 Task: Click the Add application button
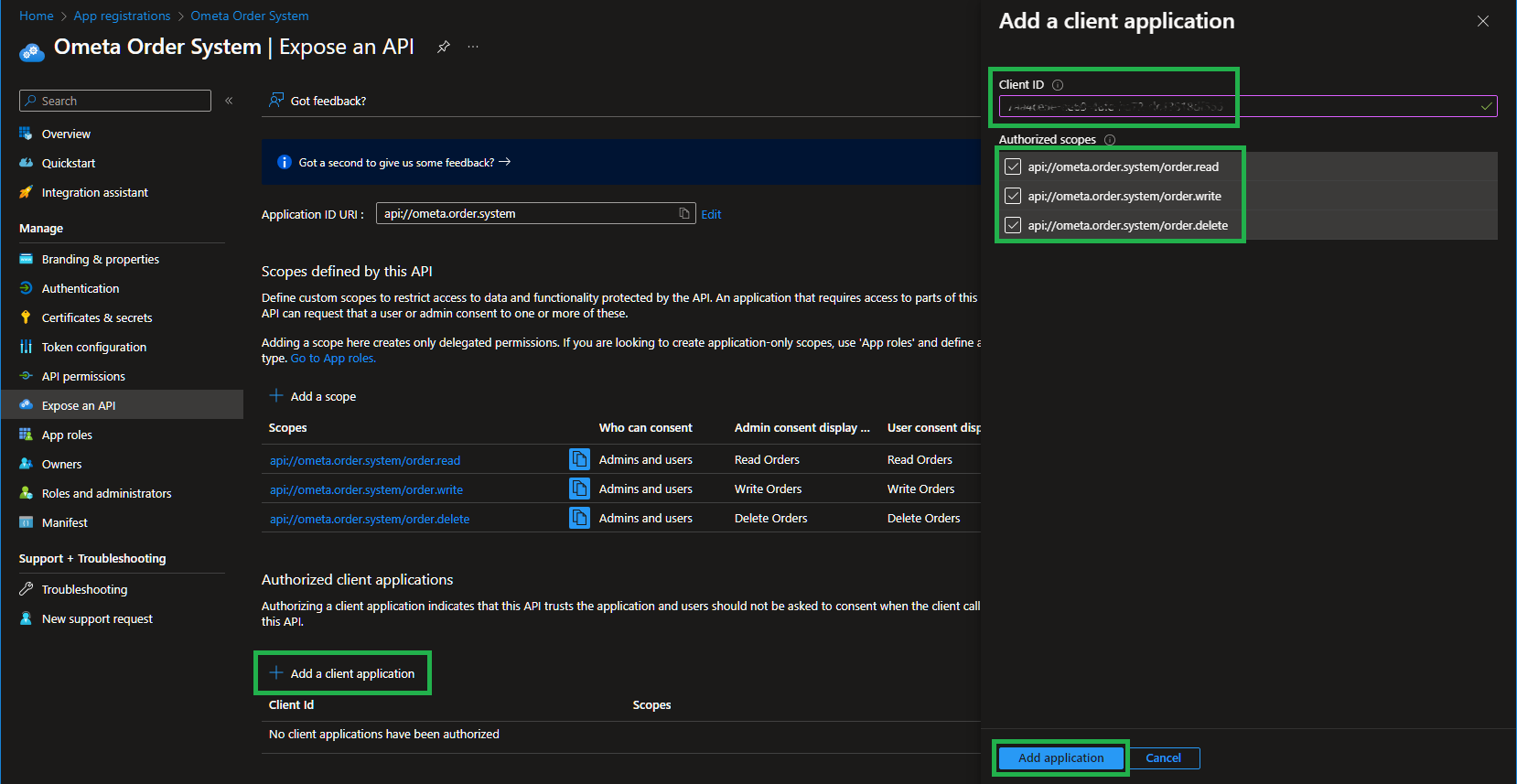[x=1061, y=757]
